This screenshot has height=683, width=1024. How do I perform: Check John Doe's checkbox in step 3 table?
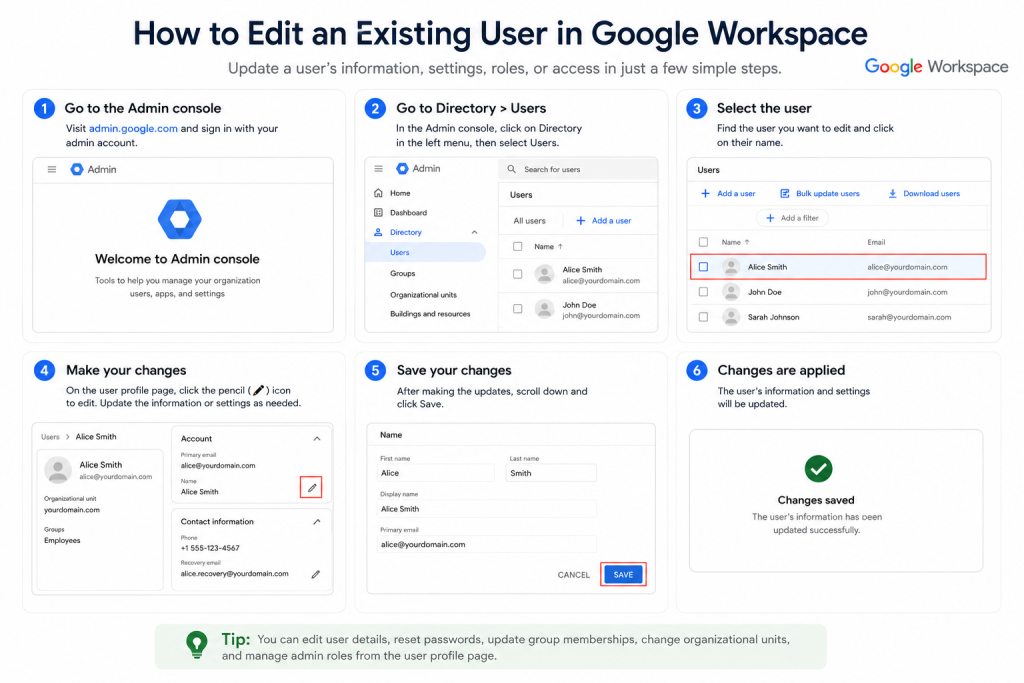[x=703, y=292]
